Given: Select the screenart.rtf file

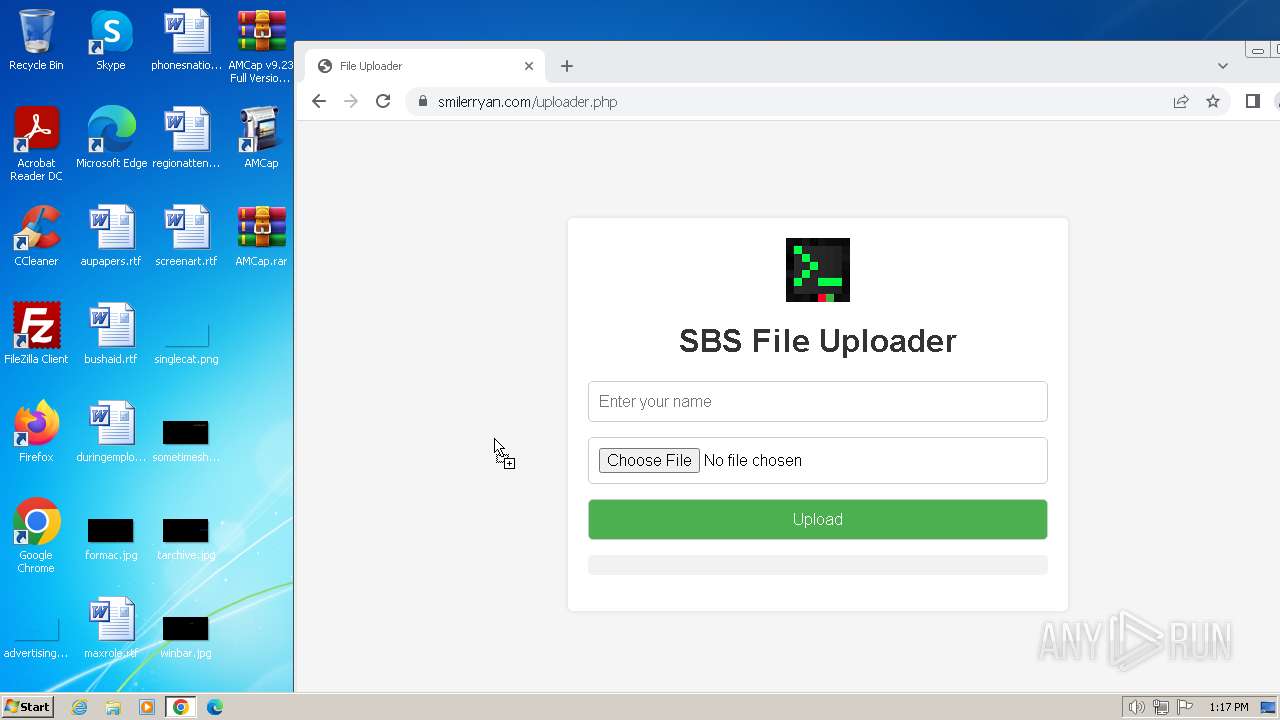Looking at the screenshot, I should [186, 236].
